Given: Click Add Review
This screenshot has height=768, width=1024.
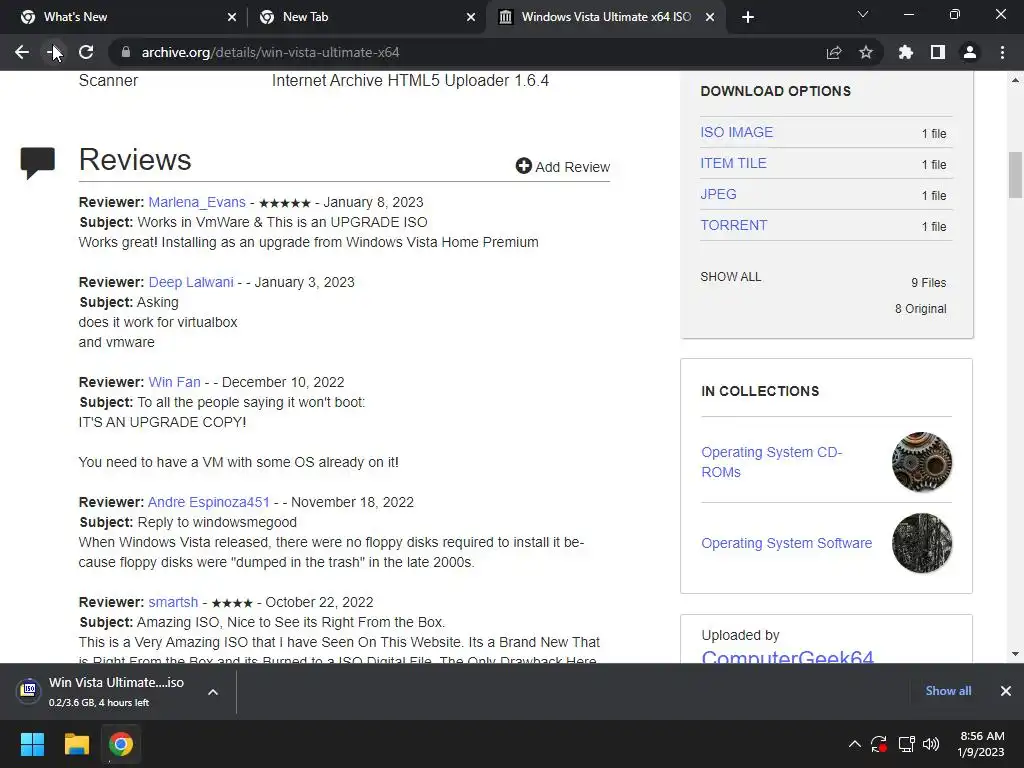Looking at the screenshot, I should click(x=563, y=167).
